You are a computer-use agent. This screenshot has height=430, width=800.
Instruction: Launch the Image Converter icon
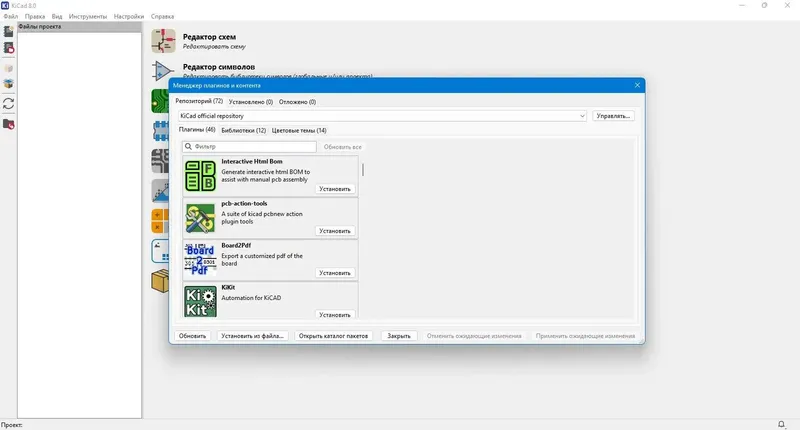pos(160,191)
